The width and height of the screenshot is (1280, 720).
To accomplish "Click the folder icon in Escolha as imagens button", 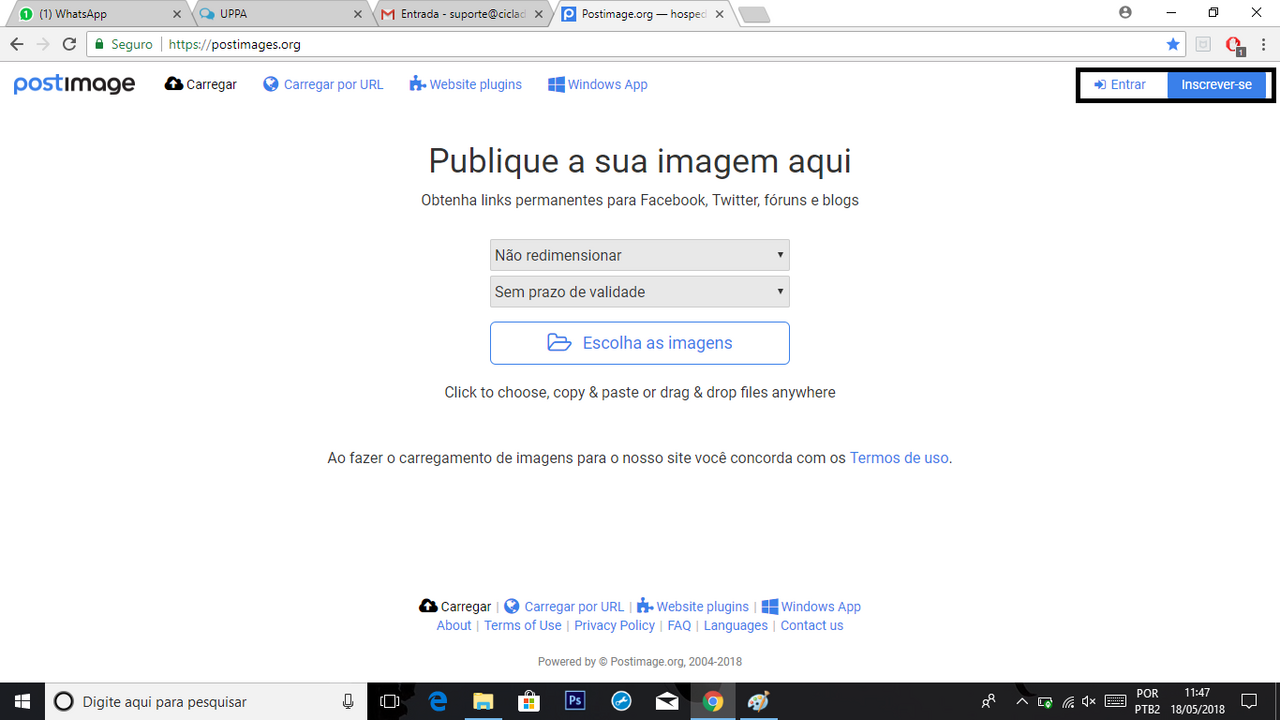I will point(560,343).
